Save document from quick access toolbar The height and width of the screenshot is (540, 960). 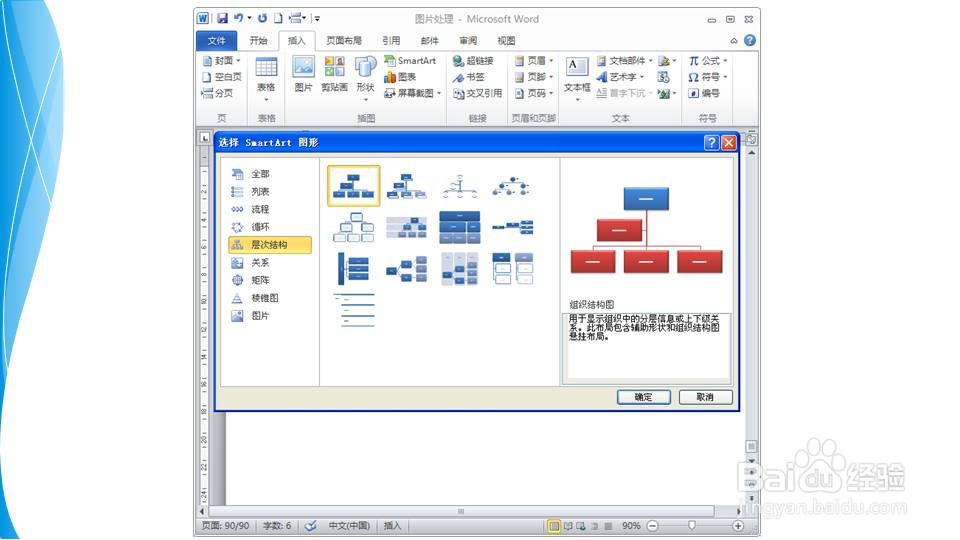(x=222, y=18)
